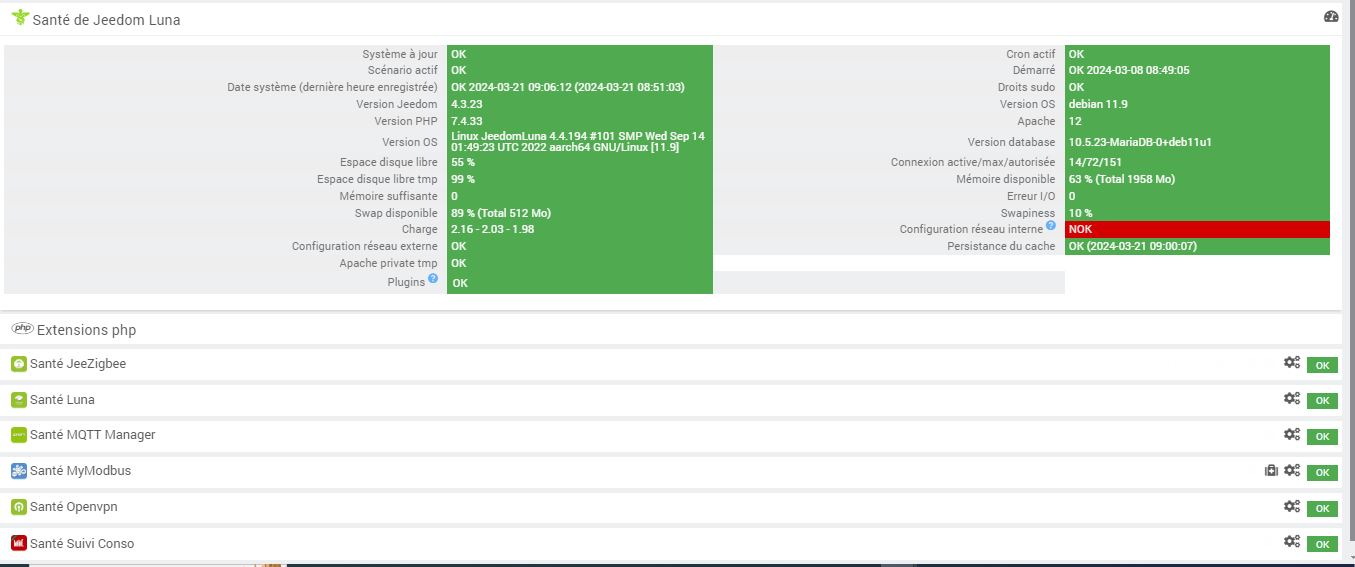This screenshot has width=1355, height=567.
Task: Click the php logo icon beside Extensions php
Action: pyautogui.click(x=22, y=328)
